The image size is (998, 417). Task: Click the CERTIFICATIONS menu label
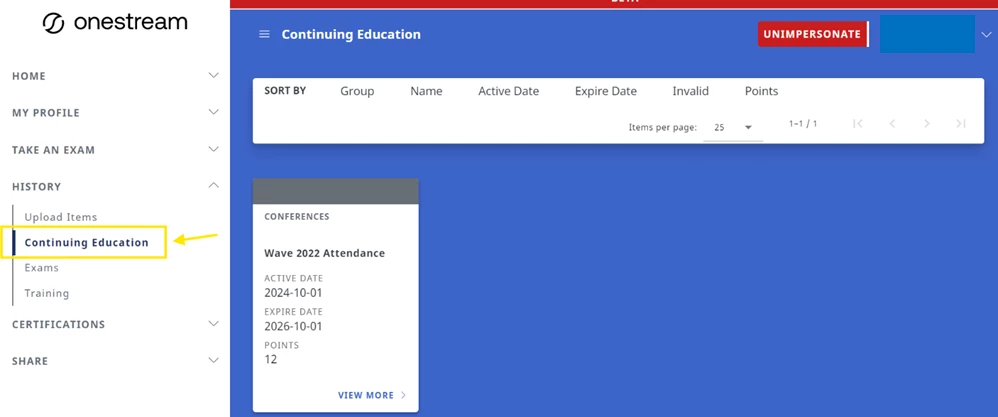59,324
